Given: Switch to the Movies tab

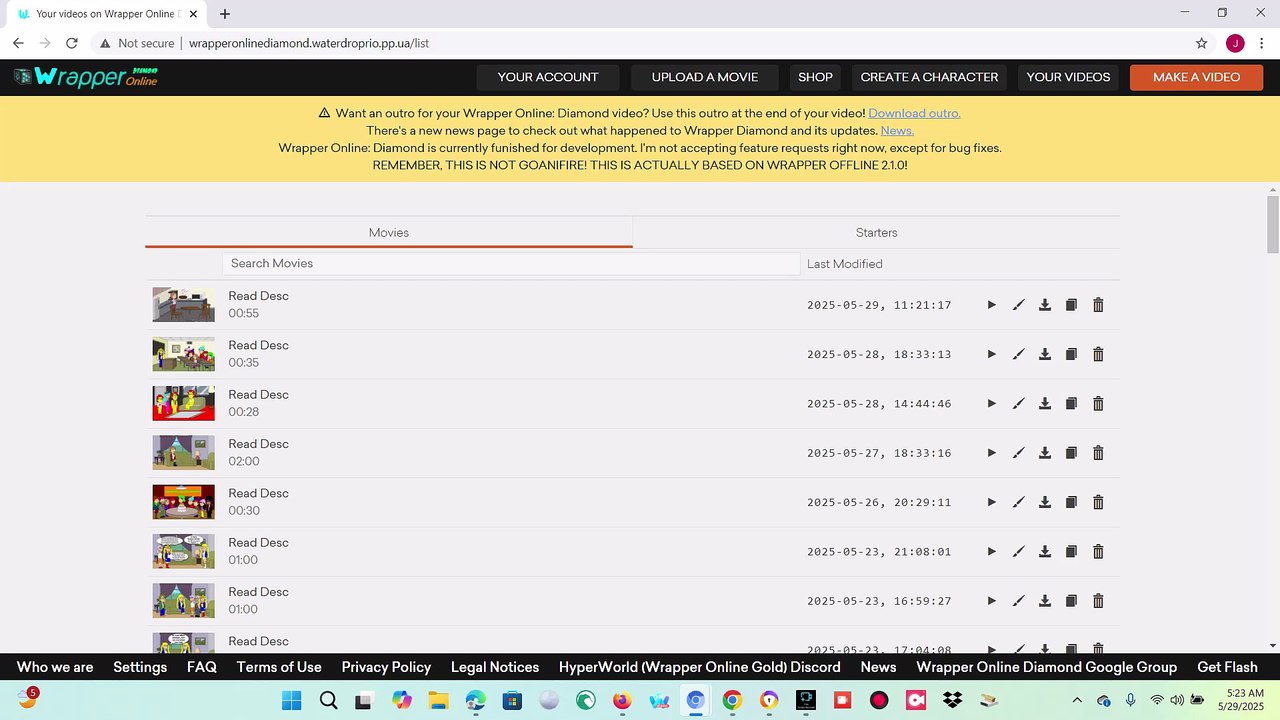Looking at the screenshot, I should 389,232.
